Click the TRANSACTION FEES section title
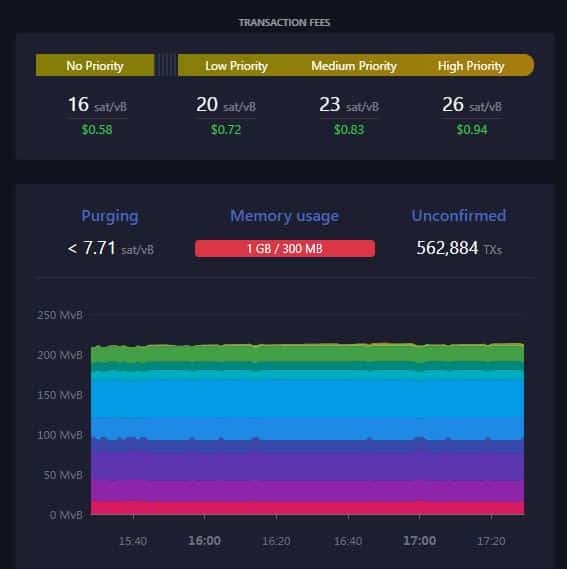 coord(285,22)
